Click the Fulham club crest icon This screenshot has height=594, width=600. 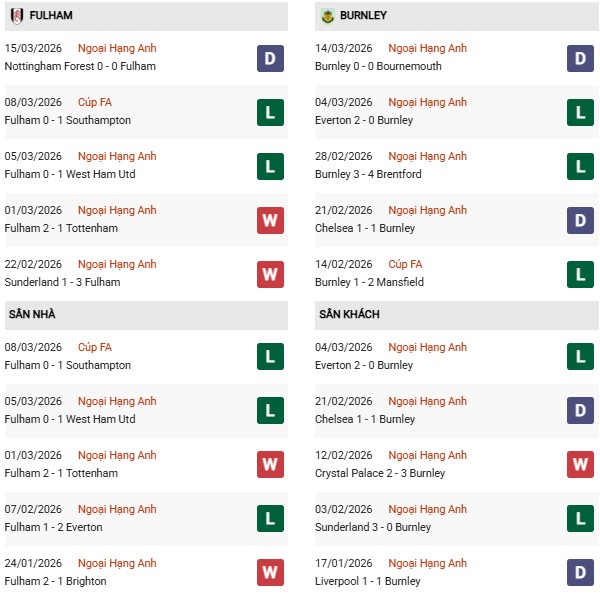[x=17, y=16]
